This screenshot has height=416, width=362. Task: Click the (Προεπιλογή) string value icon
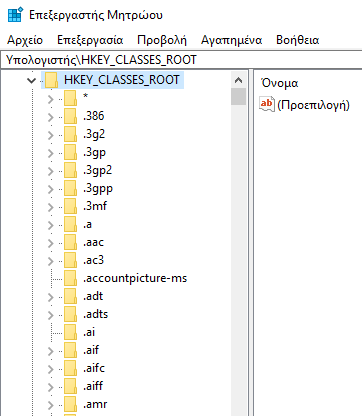pyautogui.click(x=267, y=104)
